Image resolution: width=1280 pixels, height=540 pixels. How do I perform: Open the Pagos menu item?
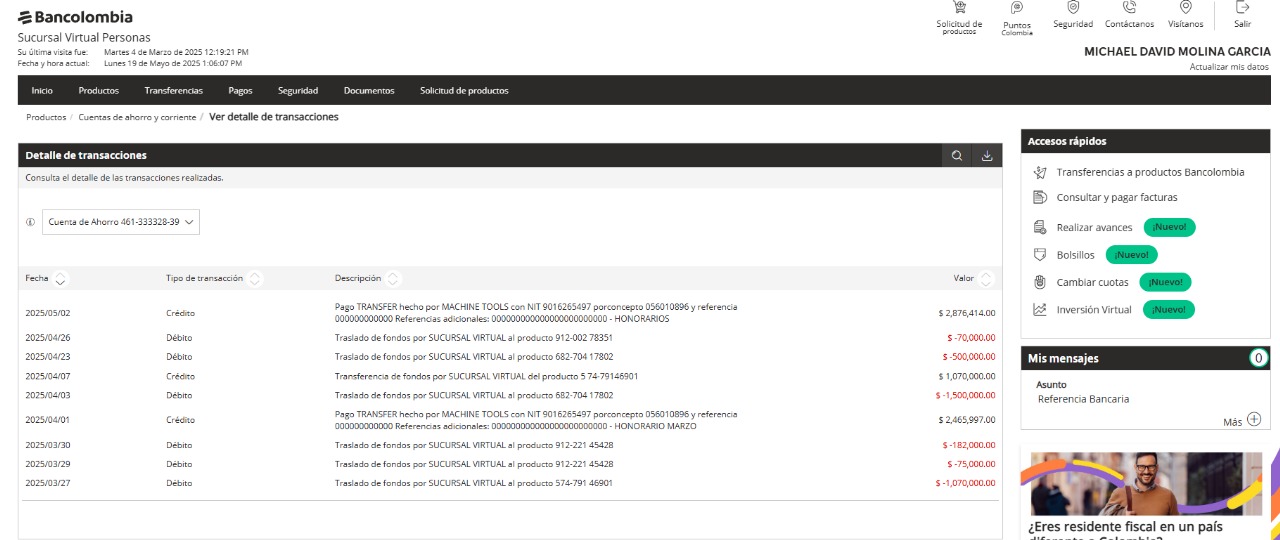pyautogui.click(x=240, y=91)
